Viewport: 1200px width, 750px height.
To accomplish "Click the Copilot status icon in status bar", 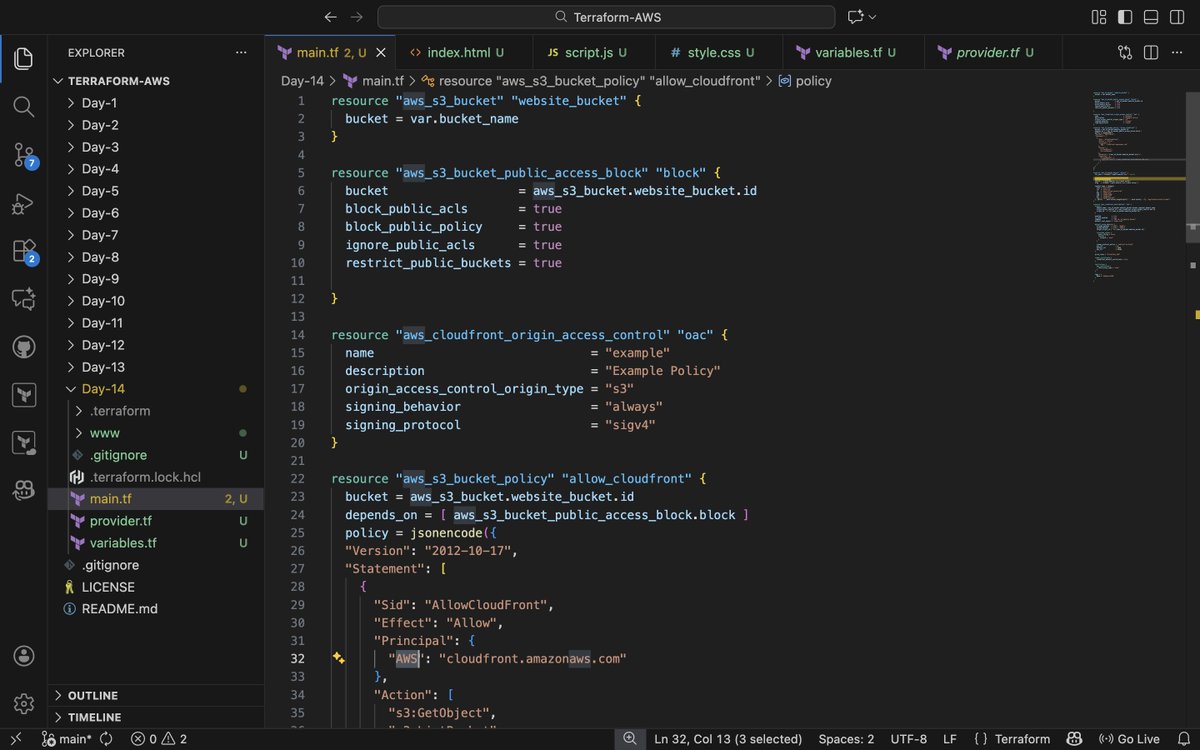I will (x=1074, y=739).
